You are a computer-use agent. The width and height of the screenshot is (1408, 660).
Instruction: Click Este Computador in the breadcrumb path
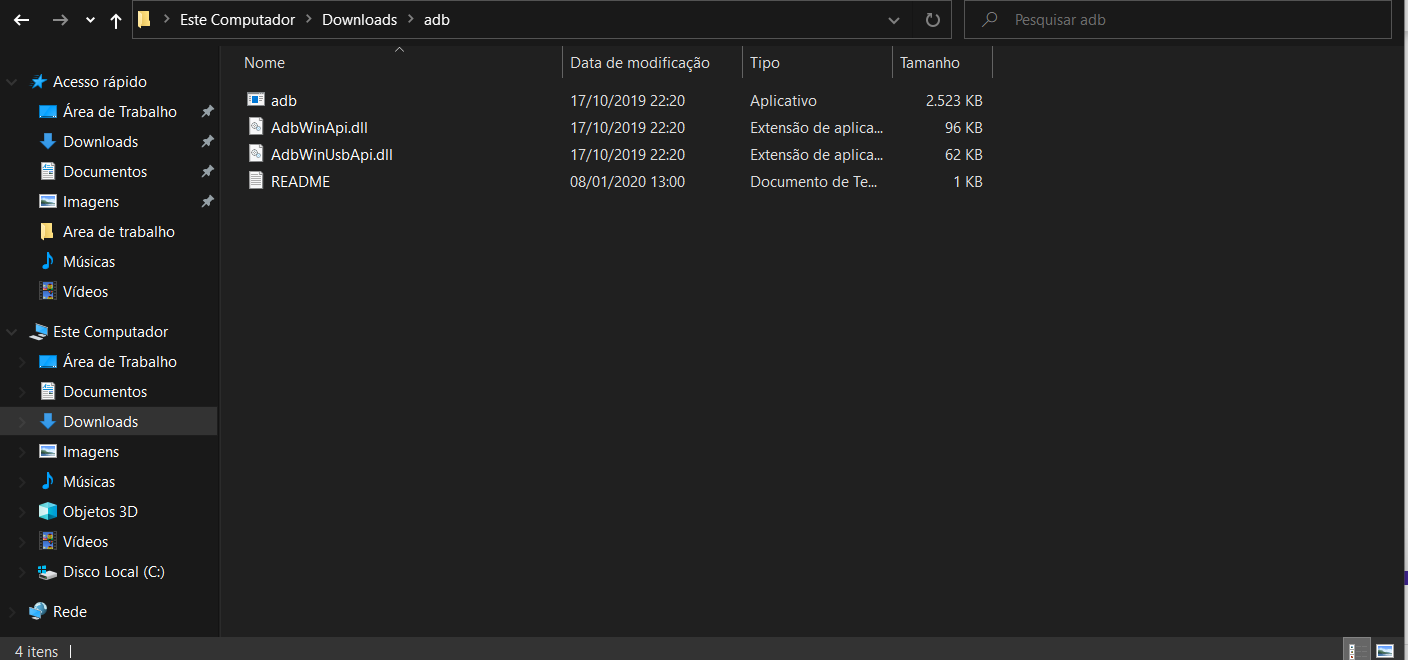[x=237, y=20]
